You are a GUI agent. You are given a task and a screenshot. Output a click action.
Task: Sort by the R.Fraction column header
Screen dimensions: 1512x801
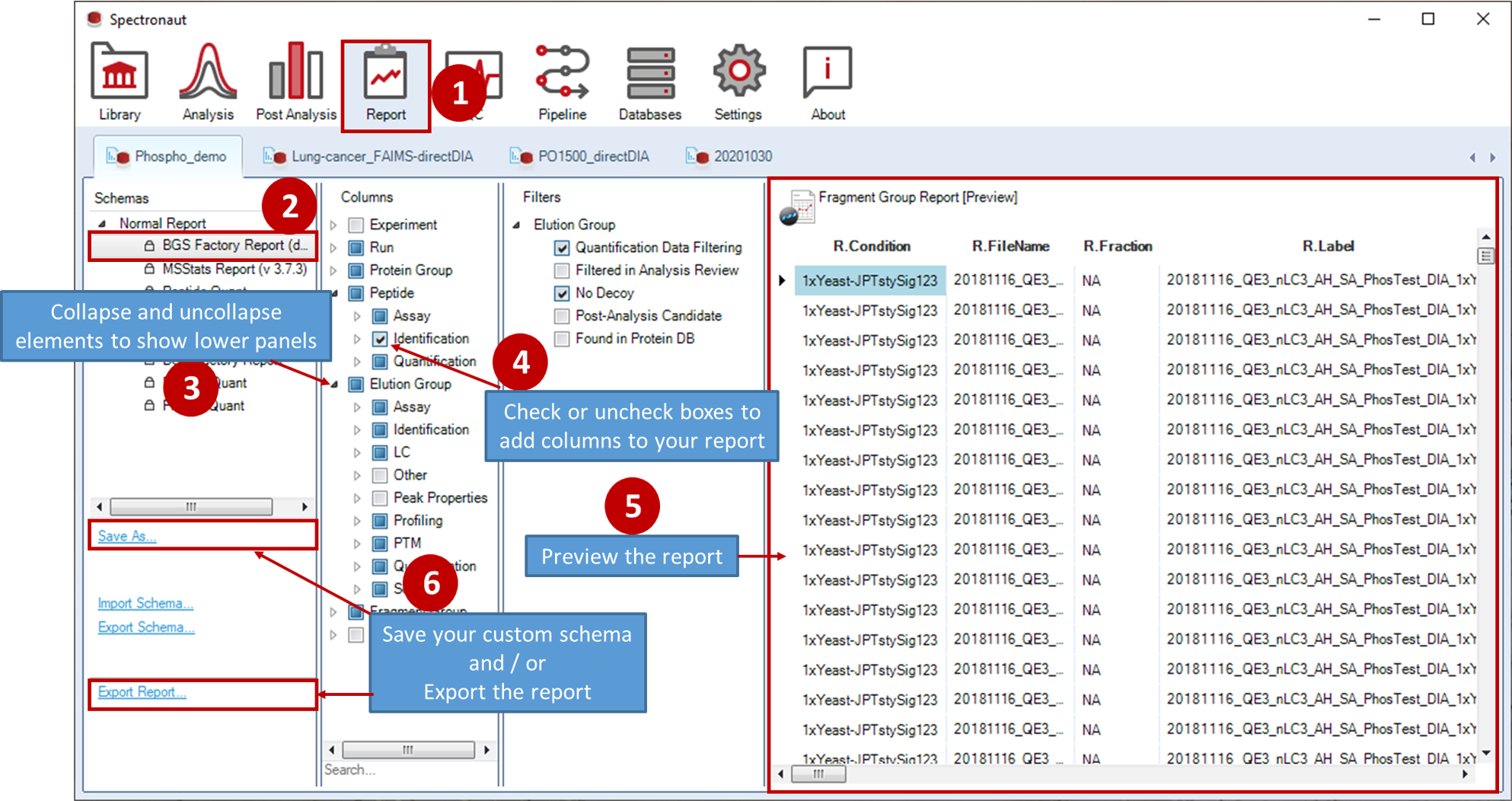[x=1118, y=247]
